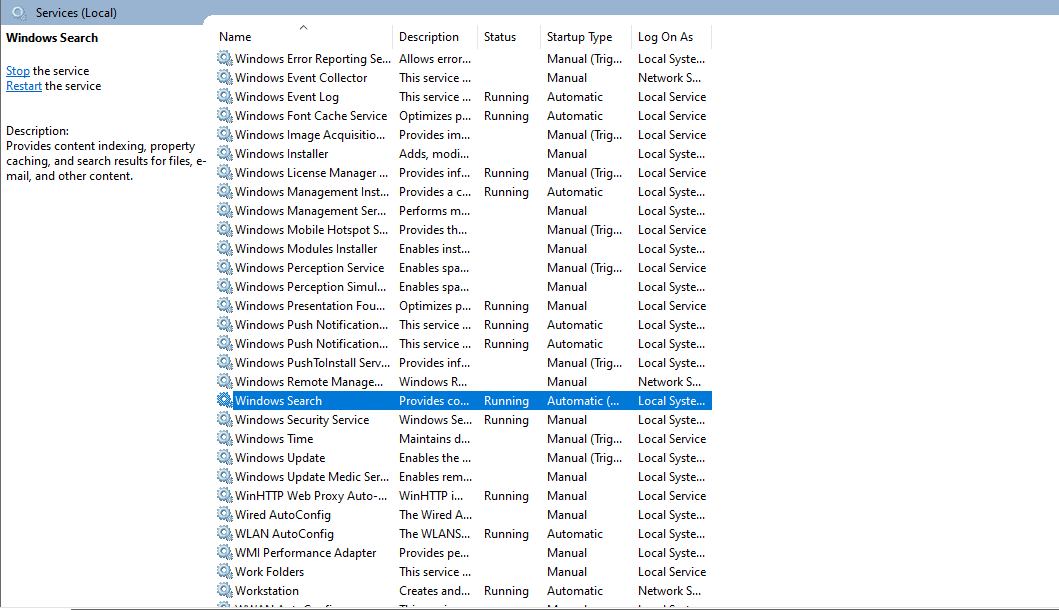This screenshot has height=610, width=1059.
Task: Select the Windows Event Log service name
Action: point(287,97)
